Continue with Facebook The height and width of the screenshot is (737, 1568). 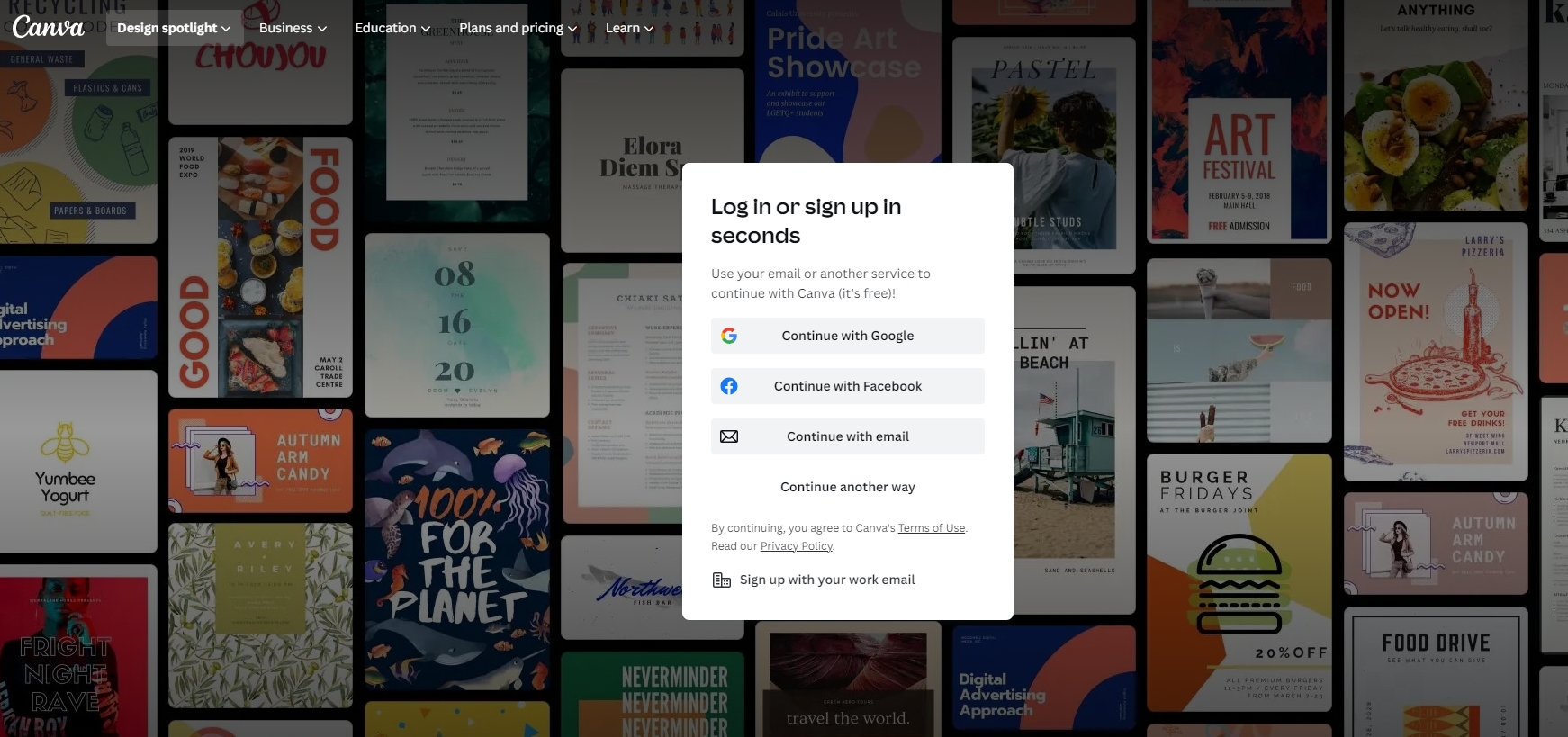848,386
